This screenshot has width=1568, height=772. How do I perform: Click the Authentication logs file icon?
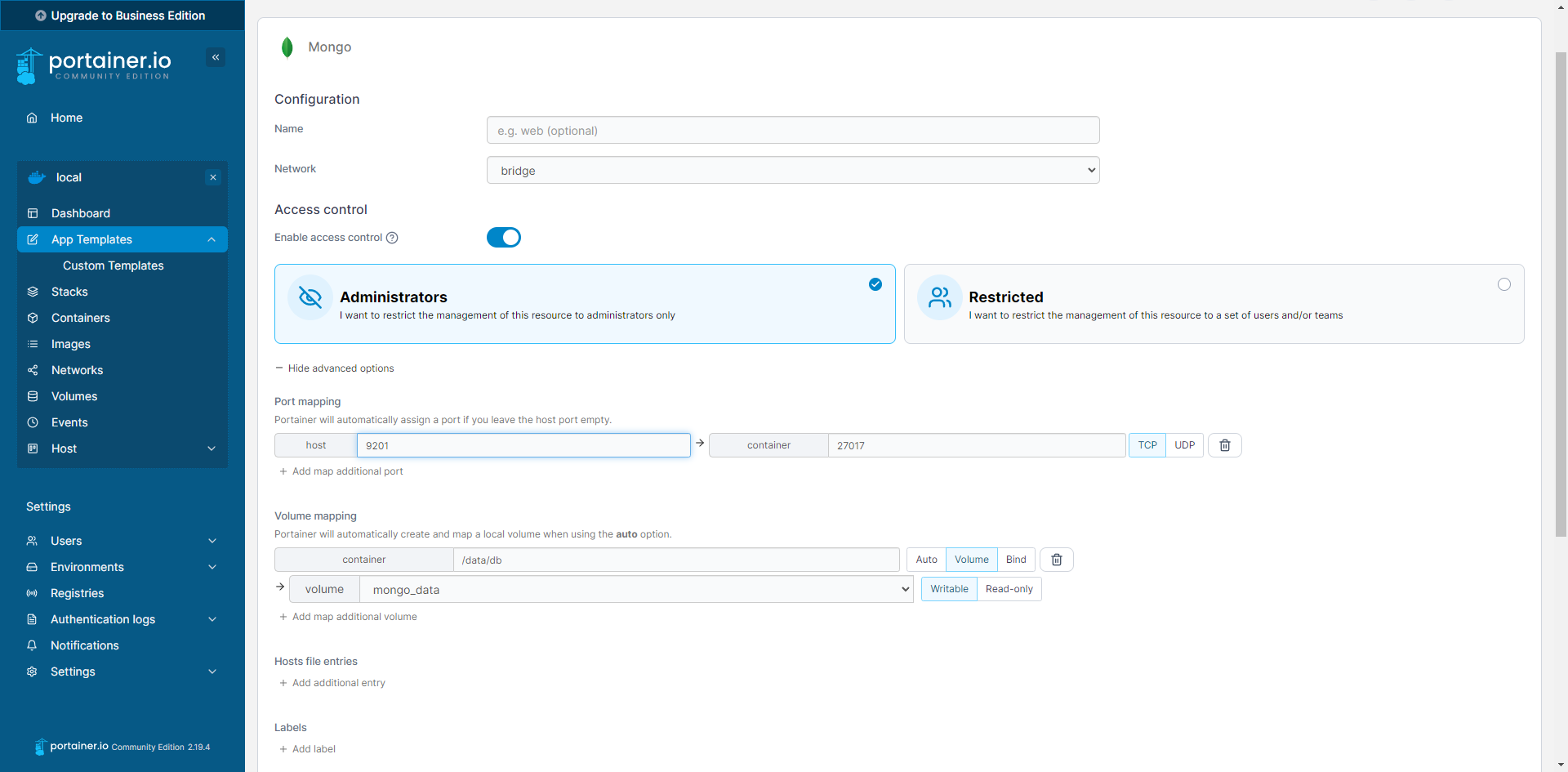pos(32,619)
